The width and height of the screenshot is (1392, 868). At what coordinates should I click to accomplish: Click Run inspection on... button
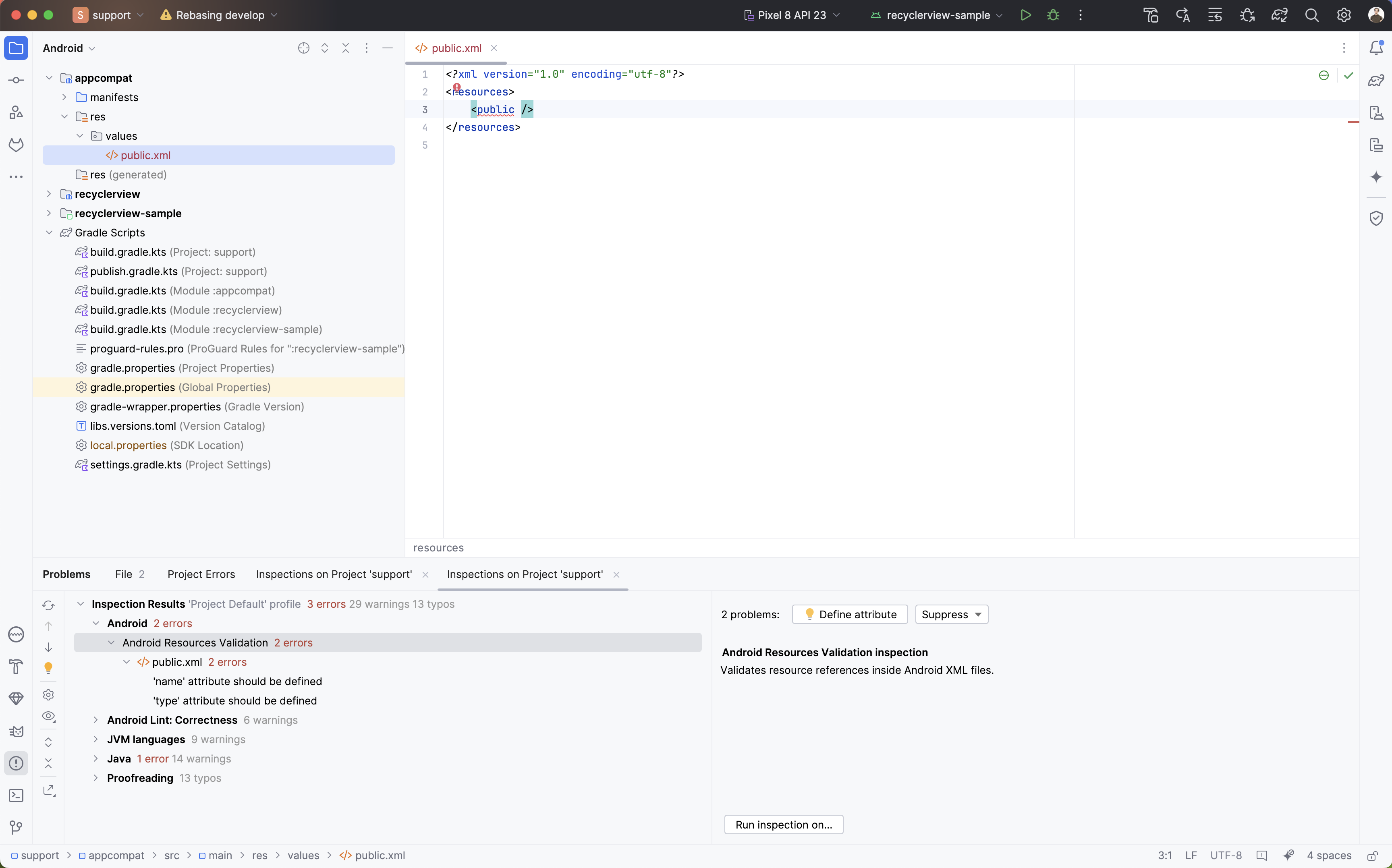point(783,824)
